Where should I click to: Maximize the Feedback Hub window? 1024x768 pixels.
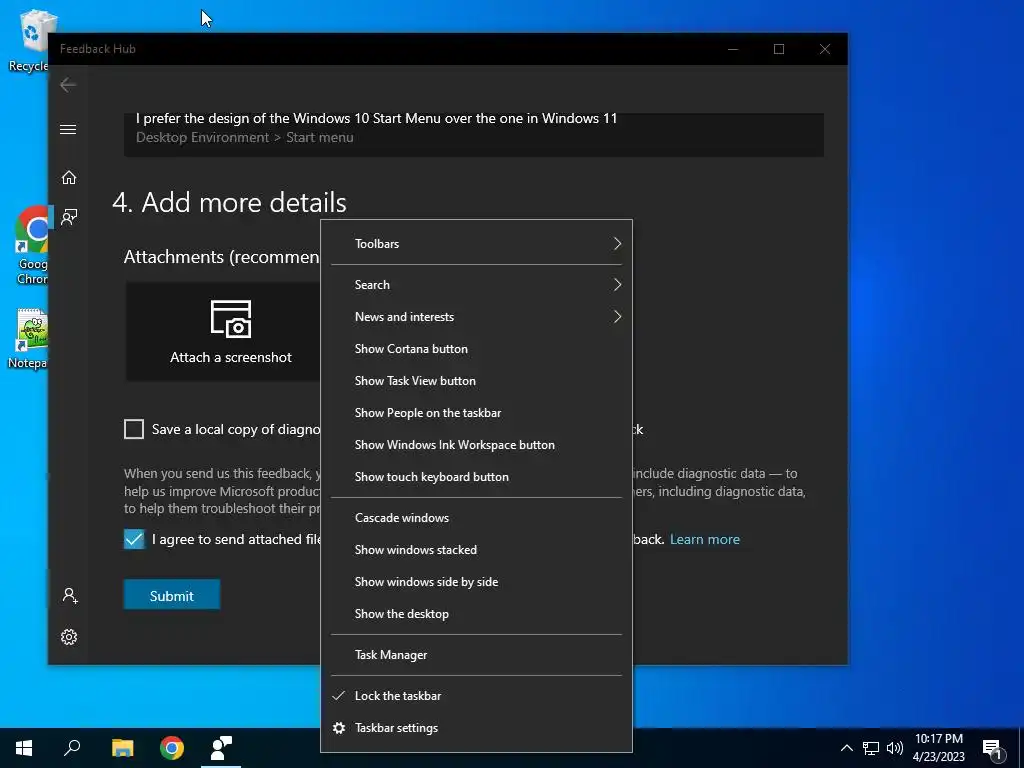tap(778, 49)
